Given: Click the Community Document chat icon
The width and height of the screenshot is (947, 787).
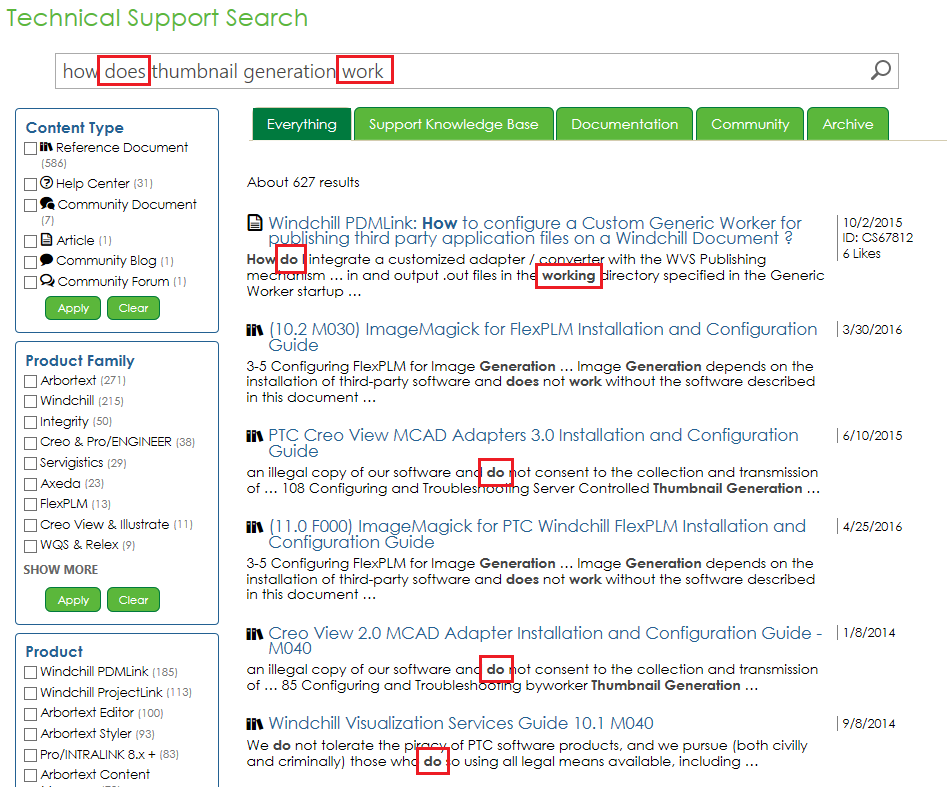Looking at the screenshot, I should pos(47,204).
